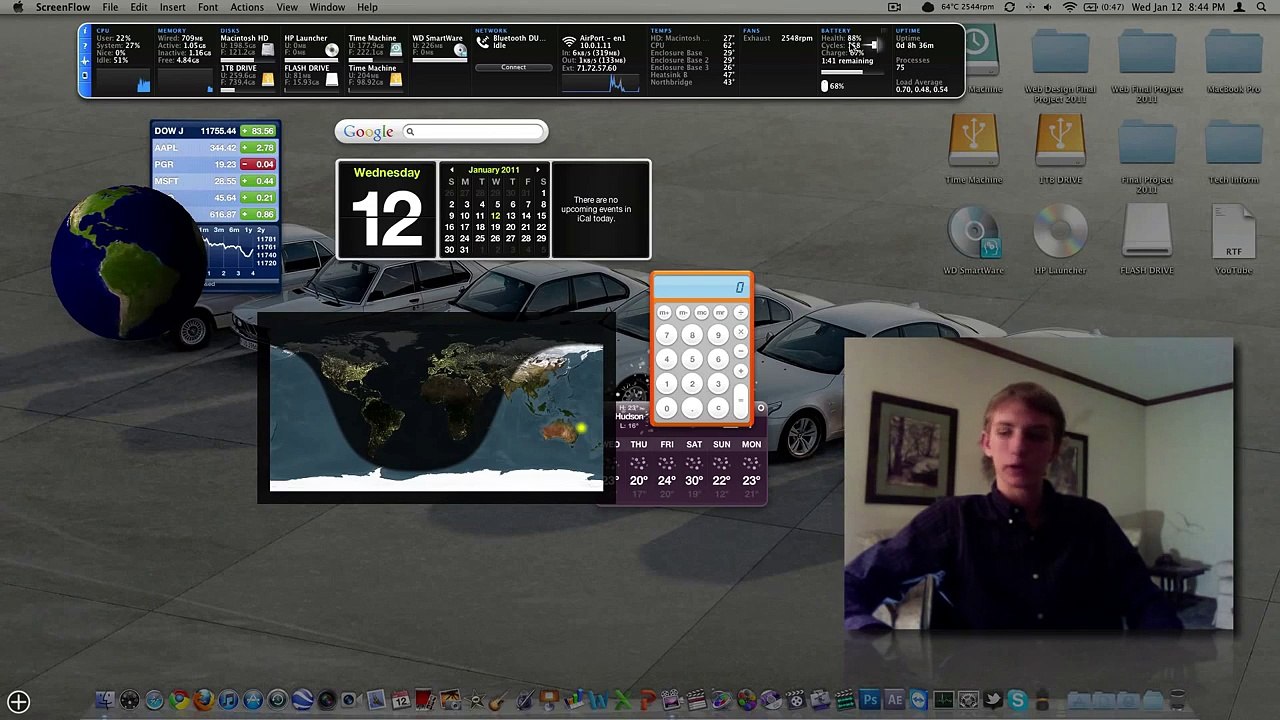Open the ScreenFlow application menu

(63, 7)
